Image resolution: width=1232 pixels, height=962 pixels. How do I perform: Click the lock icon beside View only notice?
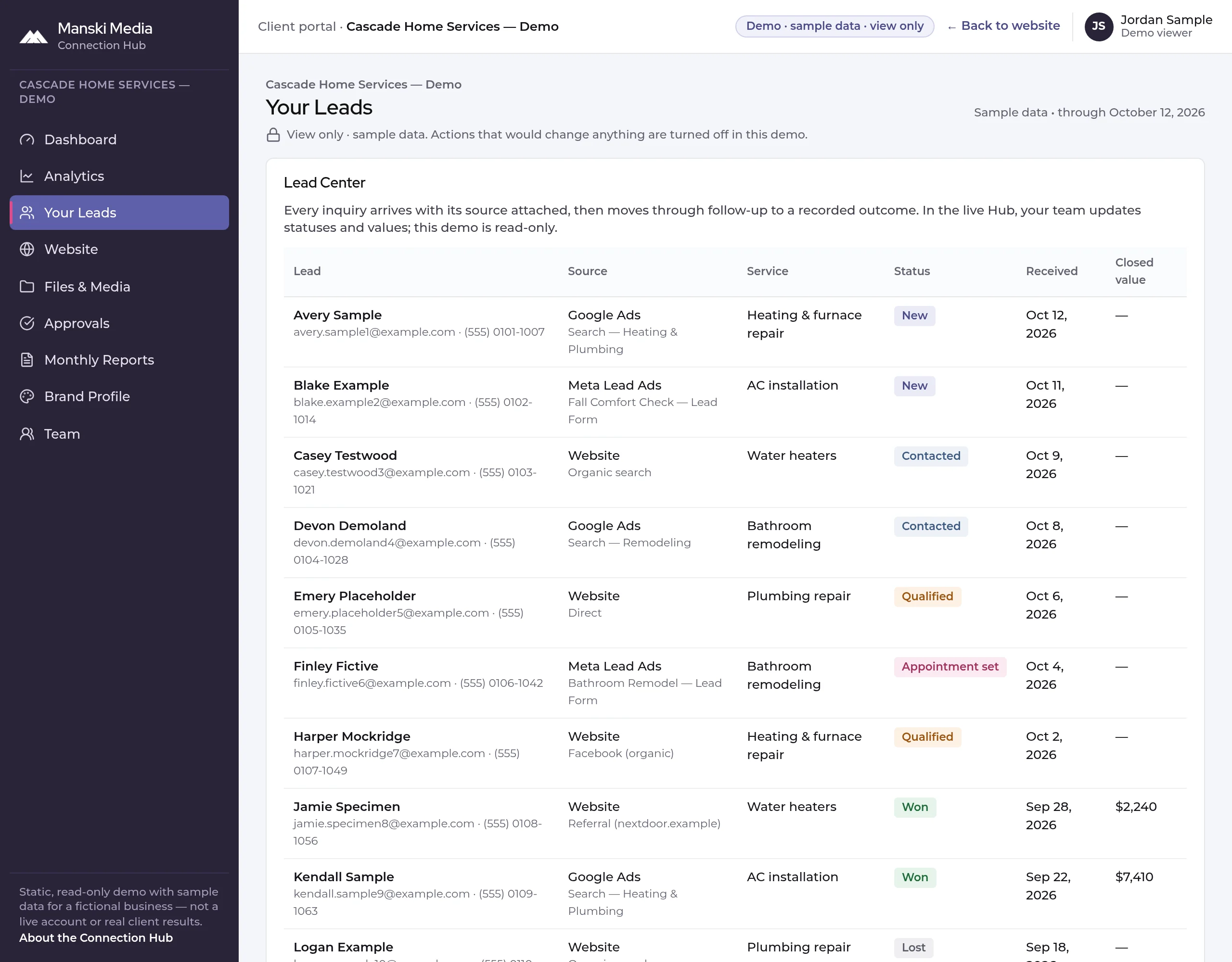tap(273, 135)
